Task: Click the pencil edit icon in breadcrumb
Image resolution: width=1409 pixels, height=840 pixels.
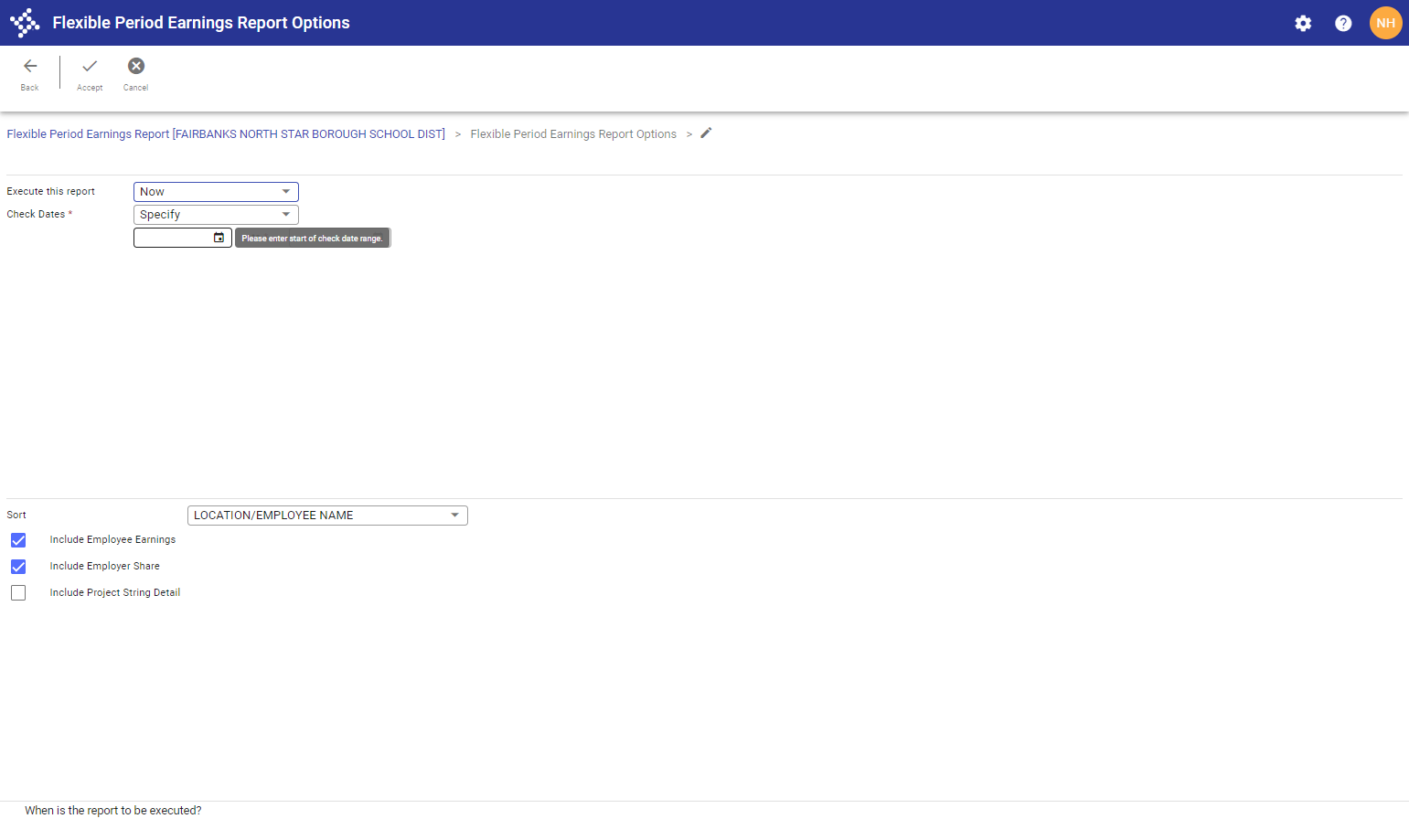Action: [706, 133]
